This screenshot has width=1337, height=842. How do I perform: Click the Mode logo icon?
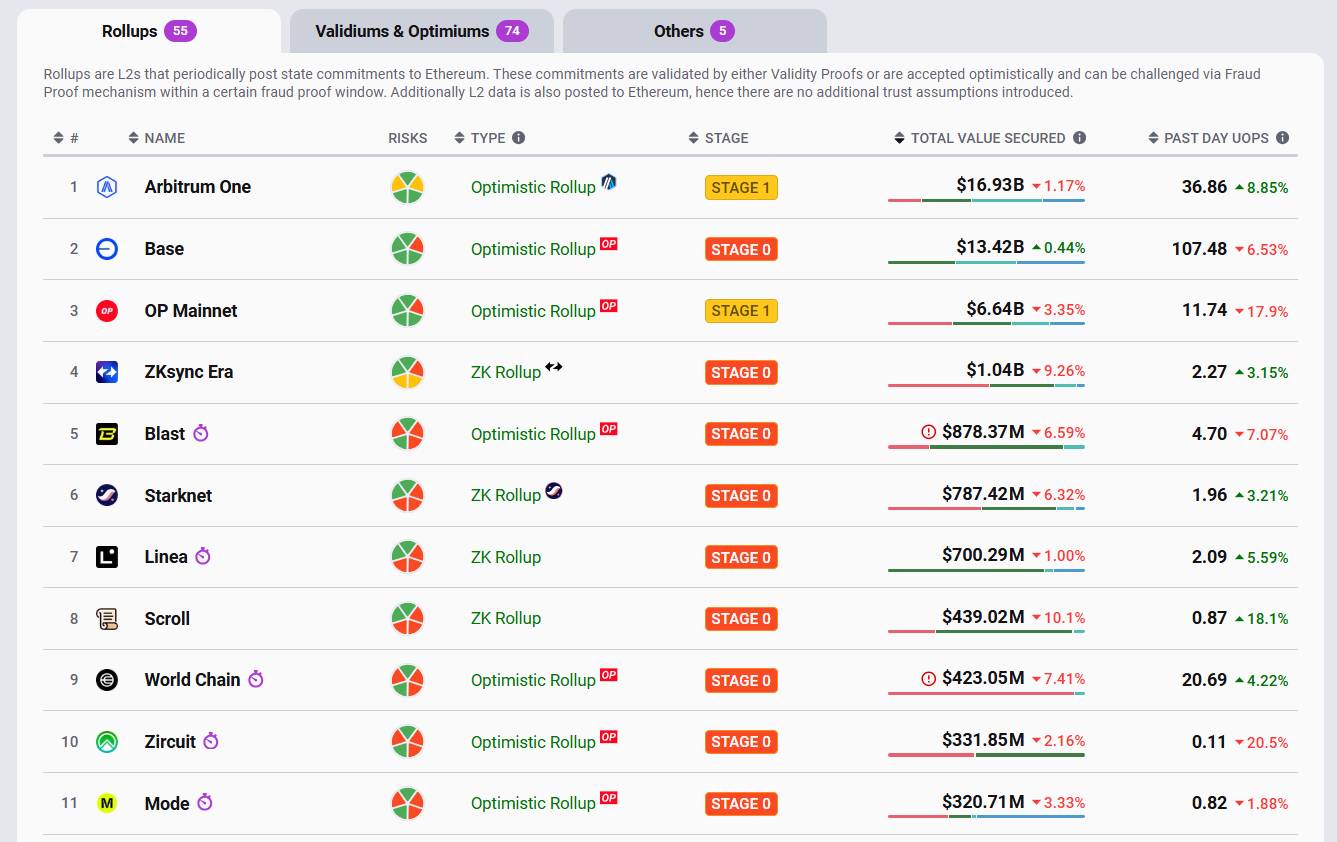point(107,803)
